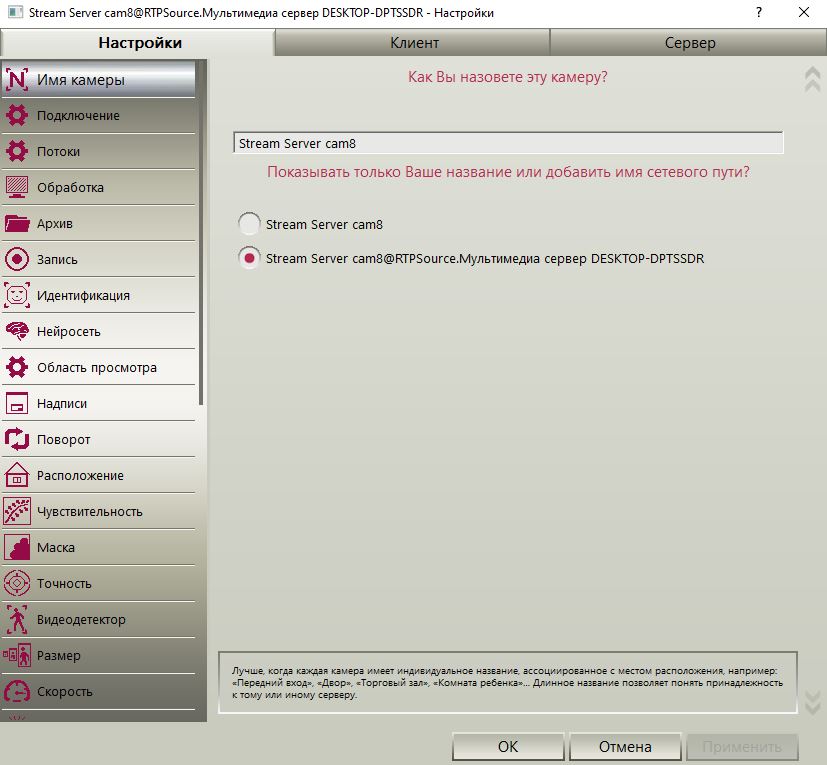Image resolution: width=827 pixels, height=765 pixels.
Task: Open the Архив settings section
Action: (x=99, y=223)
